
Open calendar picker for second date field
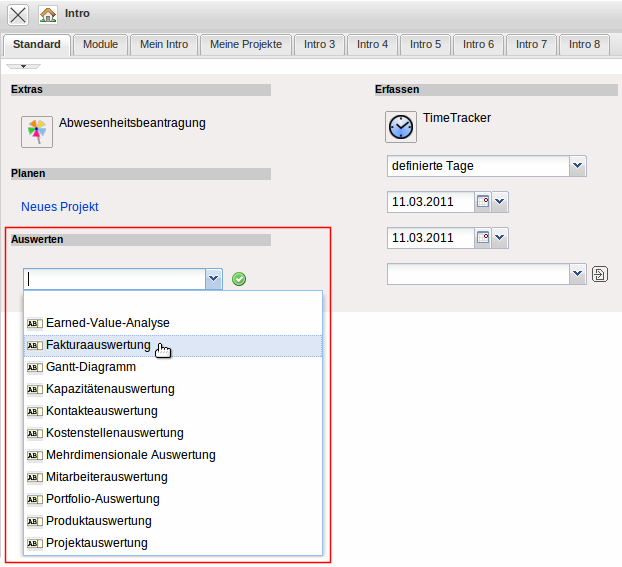coord(482,238)
